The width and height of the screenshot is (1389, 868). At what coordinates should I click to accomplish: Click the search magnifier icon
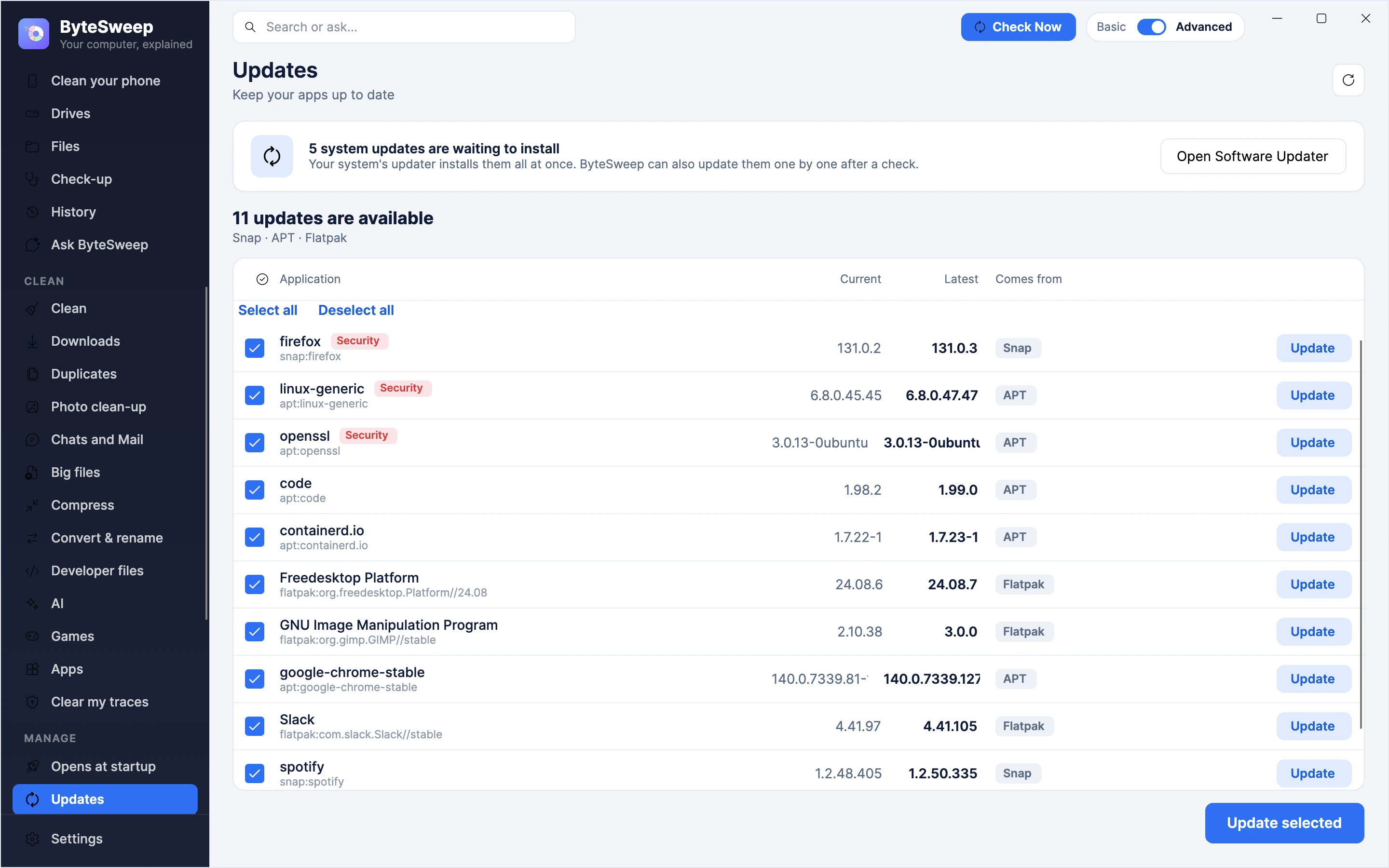coord(250,27)
